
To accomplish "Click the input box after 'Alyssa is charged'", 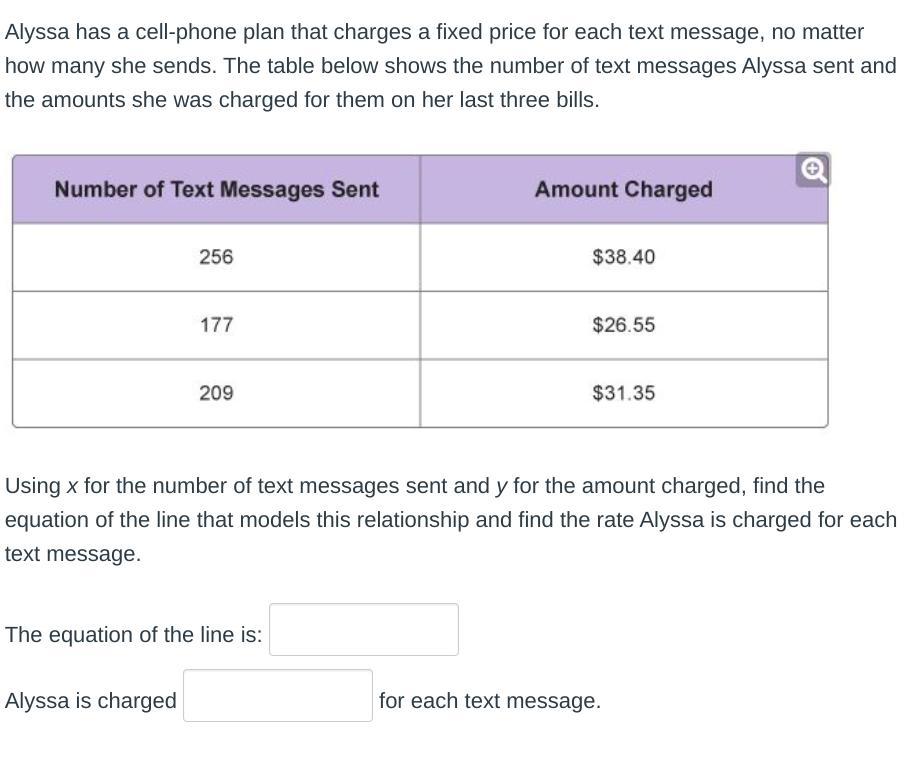I will click(277, 696).
